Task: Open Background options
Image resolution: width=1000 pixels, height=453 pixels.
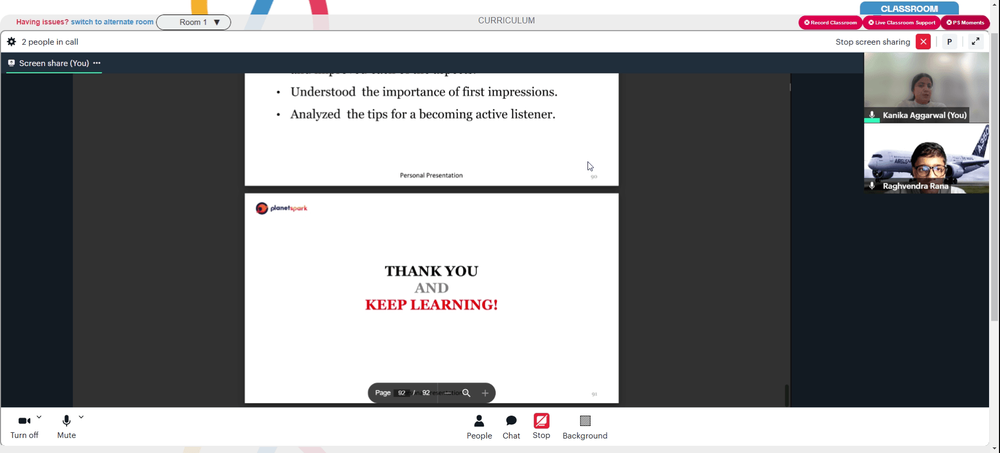Action: click(585, 427)
